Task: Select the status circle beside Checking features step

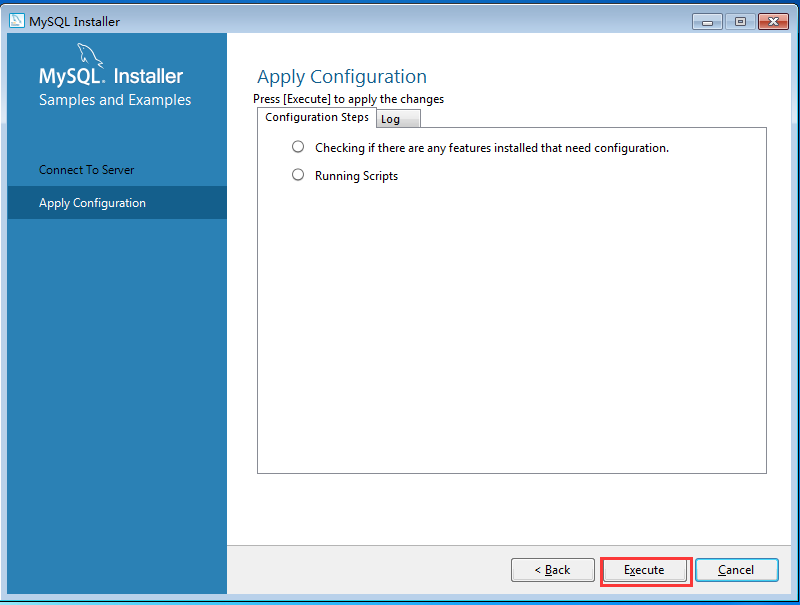Action: (x=297, y=146)
